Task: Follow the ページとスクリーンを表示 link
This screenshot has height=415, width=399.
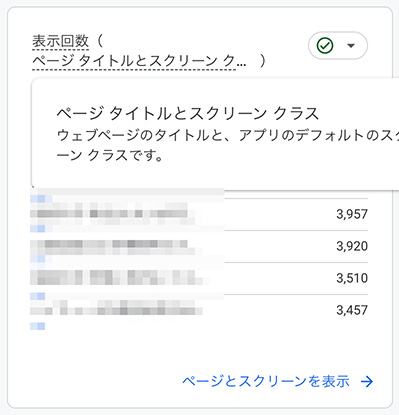Action: tap(266, 381)
